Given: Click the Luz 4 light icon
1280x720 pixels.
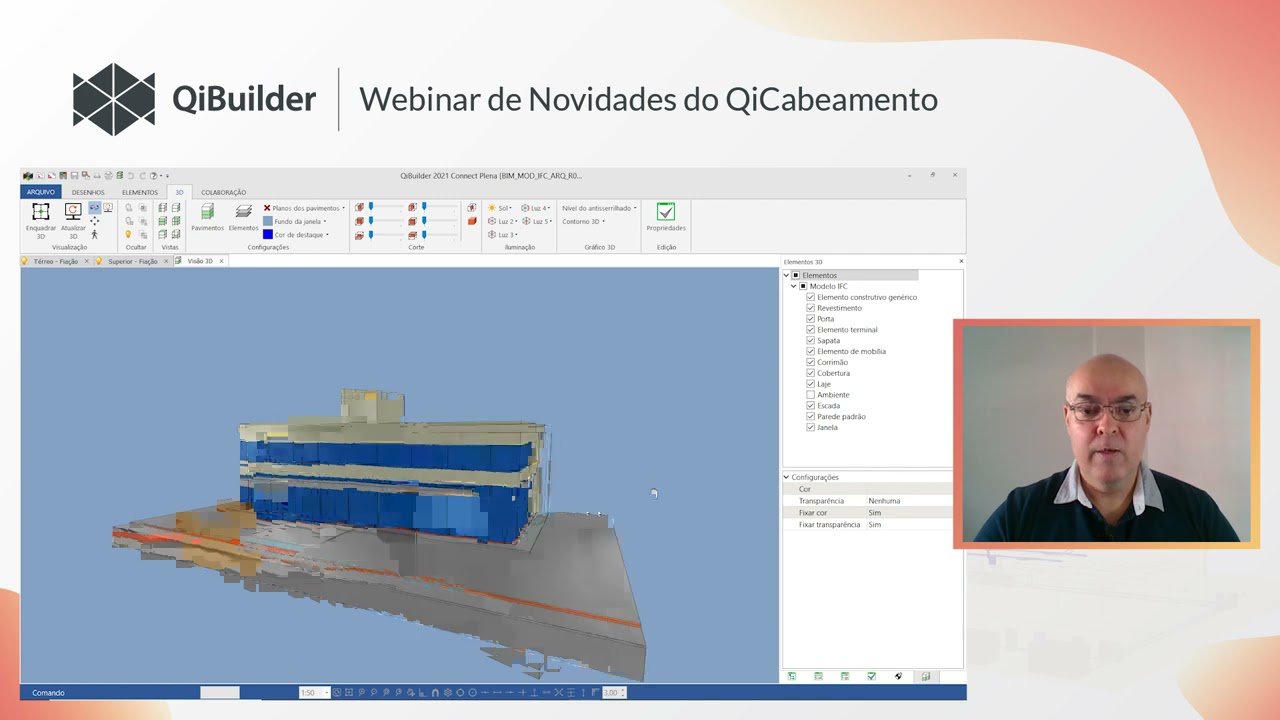Looking at the screenshot, I should point(526,208).
